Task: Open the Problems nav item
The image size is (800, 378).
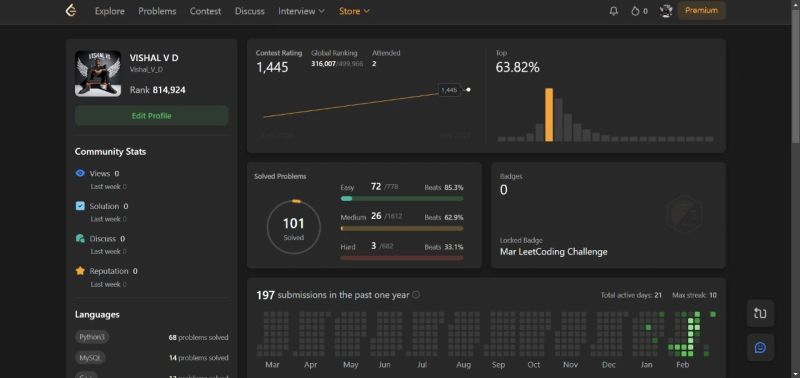Action: click(x=157, y=11)
